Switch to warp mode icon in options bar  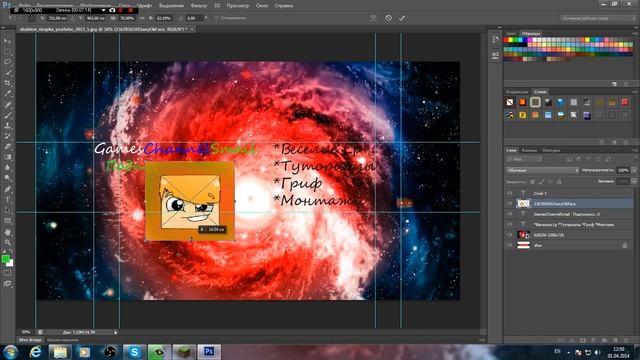(x=373, y=18)
